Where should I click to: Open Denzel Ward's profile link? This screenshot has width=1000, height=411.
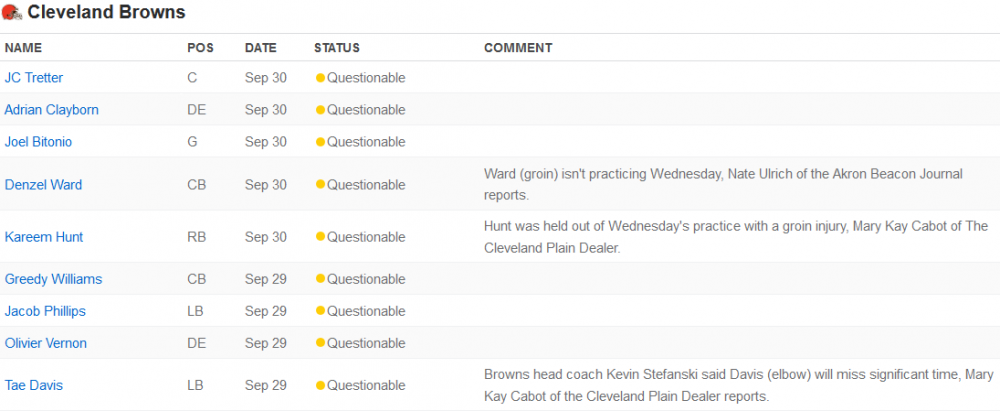click(43, 184)
